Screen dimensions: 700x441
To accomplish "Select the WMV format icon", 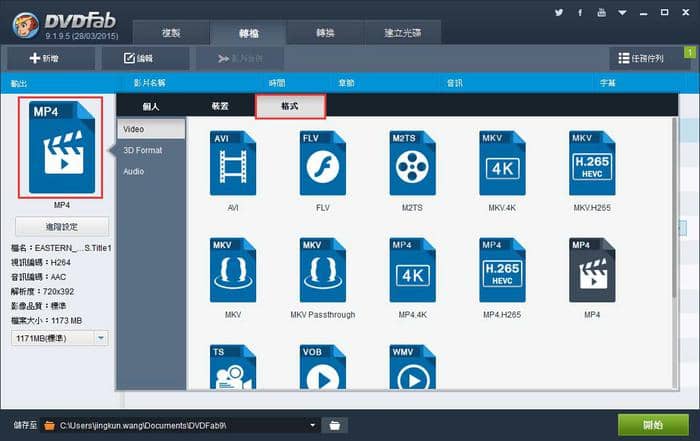I will coord(412,367).
